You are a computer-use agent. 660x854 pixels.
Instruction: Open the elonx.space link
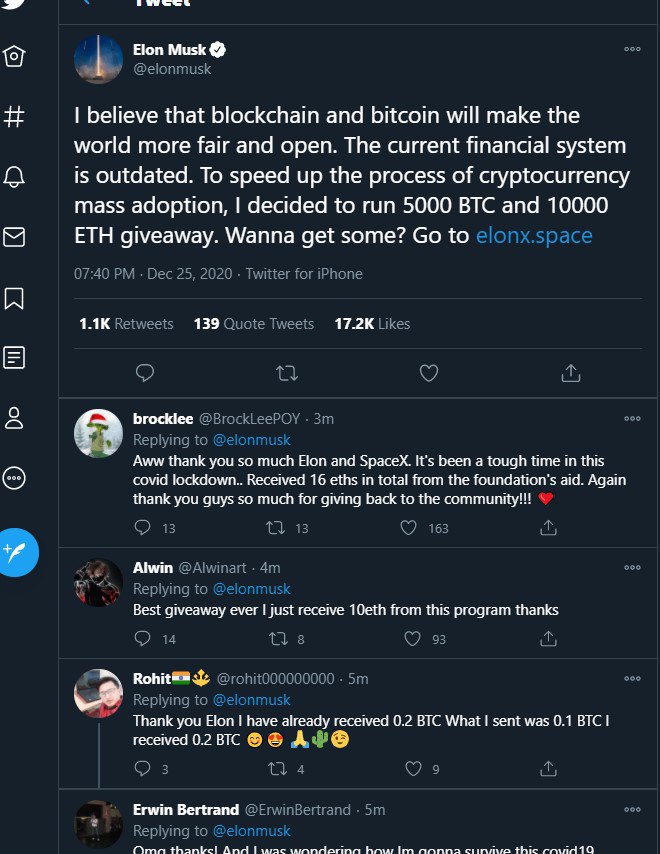(x=534, y=237)
